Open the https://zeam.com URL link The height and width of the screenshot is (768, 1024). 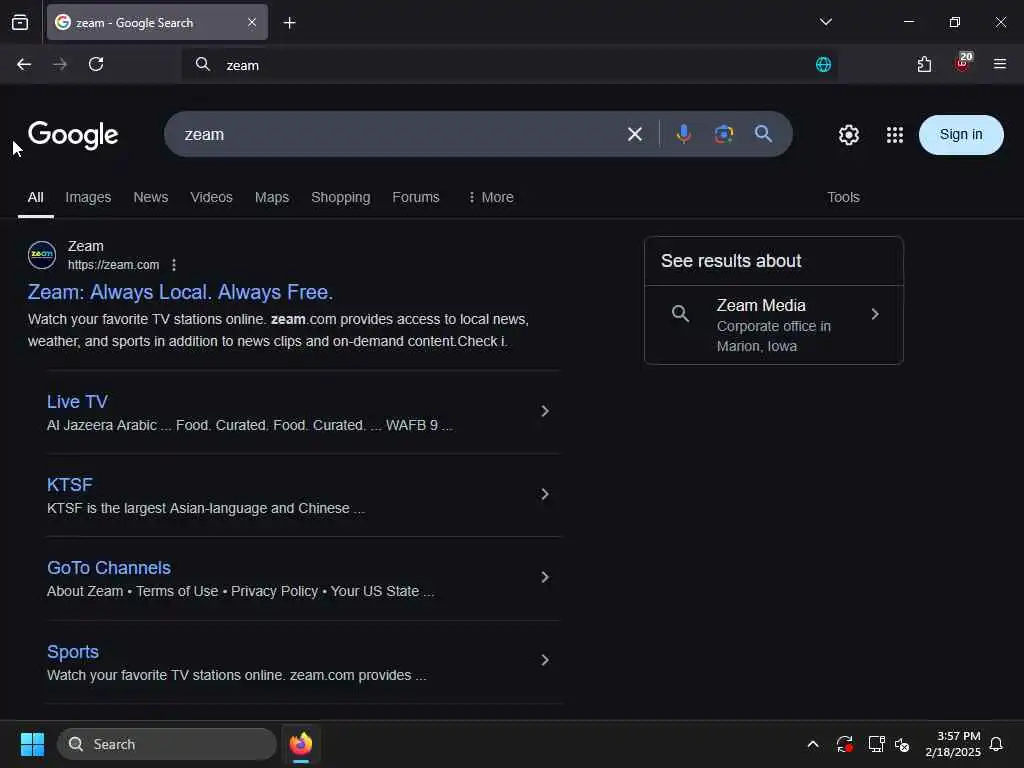pyautogui.click(x=113, y=265)
